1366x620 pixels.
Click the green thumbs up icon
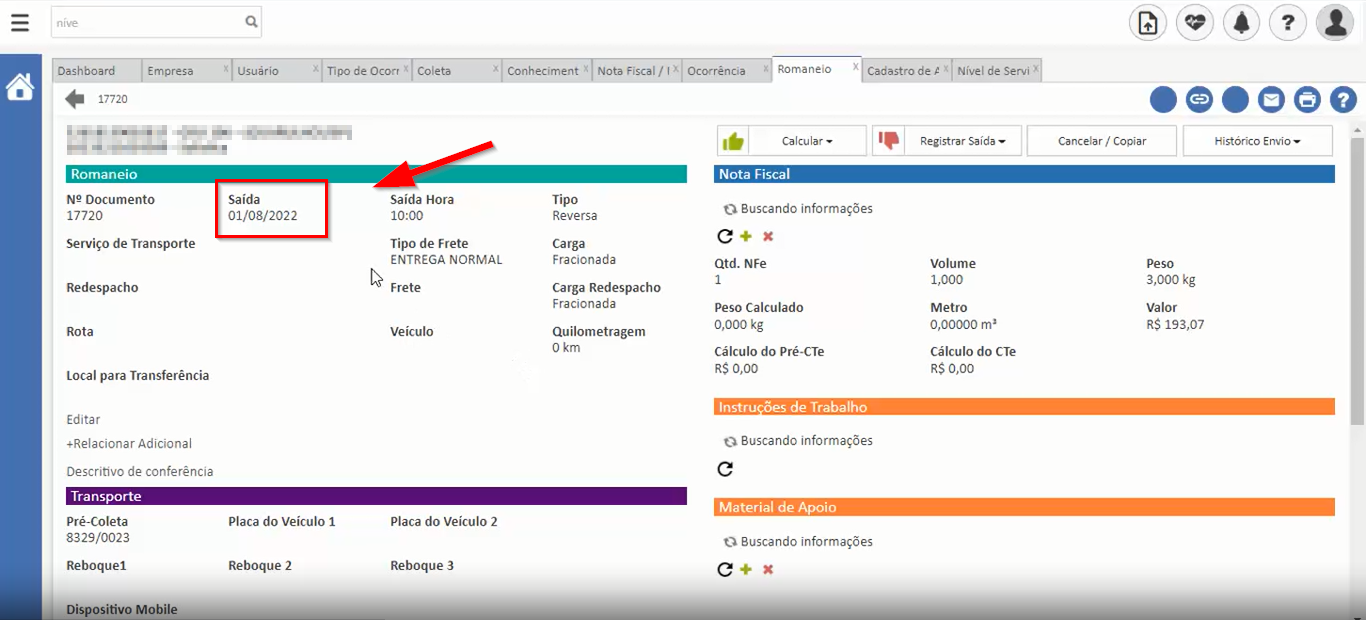pos(733,140)
